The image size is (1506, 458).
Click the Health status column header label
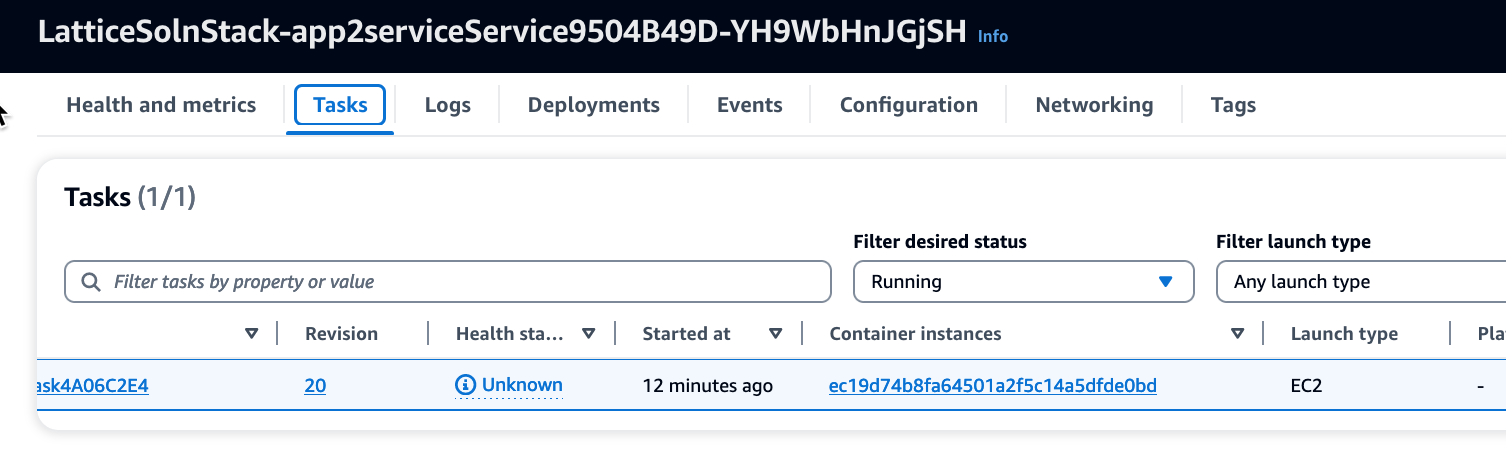point(509,334)
